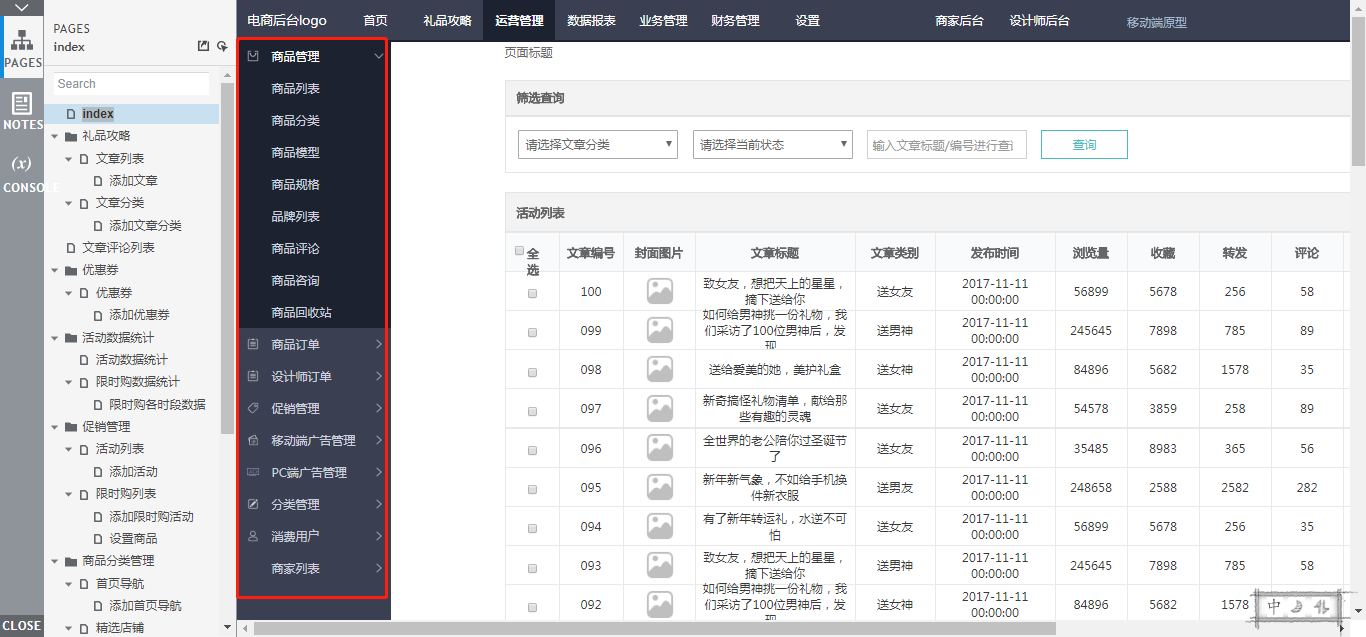Open cover image placeholder for article 099
This screenshot has width=1366, height=637.
tap(660, 330)
